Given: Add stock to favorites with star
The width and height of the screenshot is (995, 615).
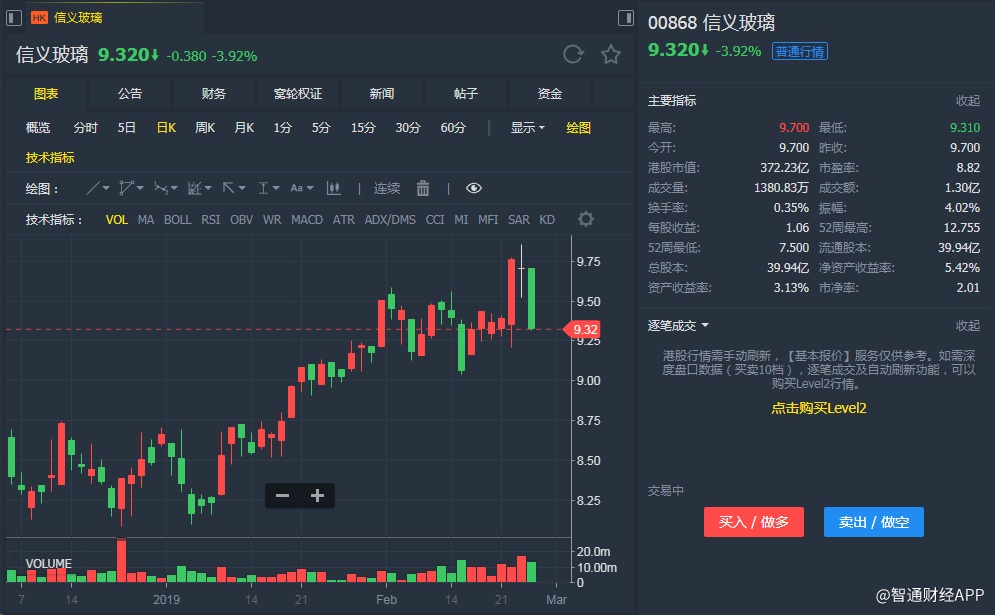Looking at the screenshot, I should [x=611, y=55].
